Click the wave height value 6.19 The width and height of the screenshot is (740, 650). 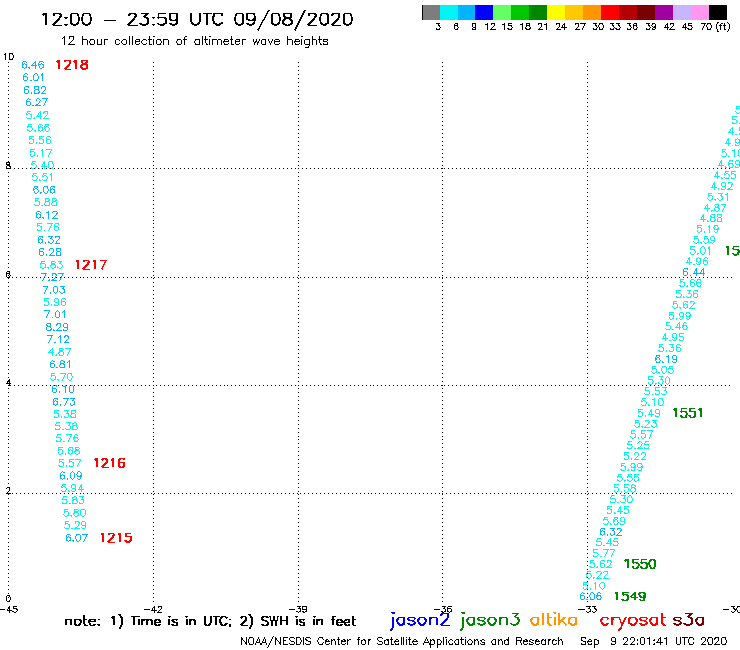(666, 359)
